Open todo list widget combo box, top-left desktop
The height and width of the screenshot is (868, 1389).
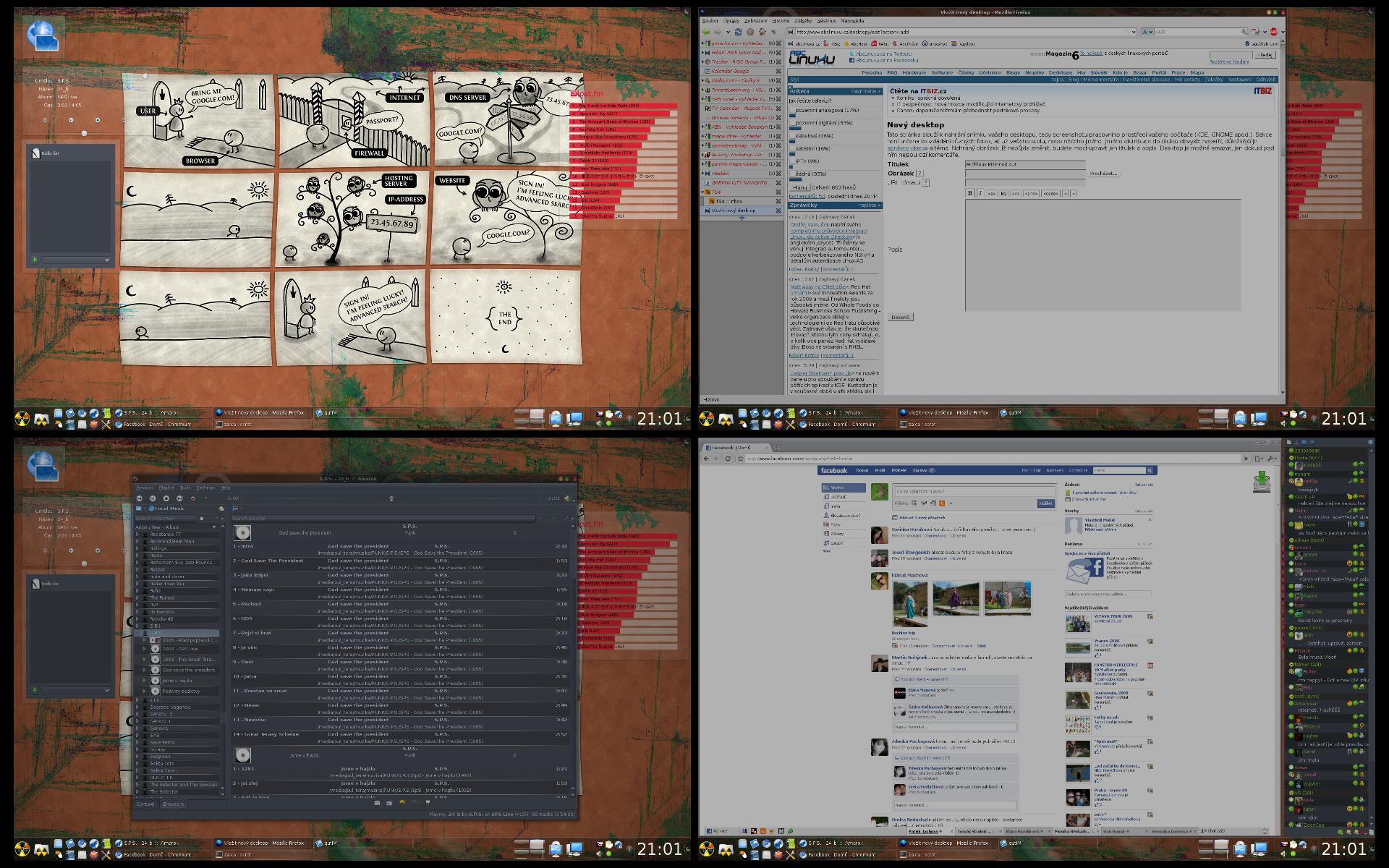coord(76,260)
